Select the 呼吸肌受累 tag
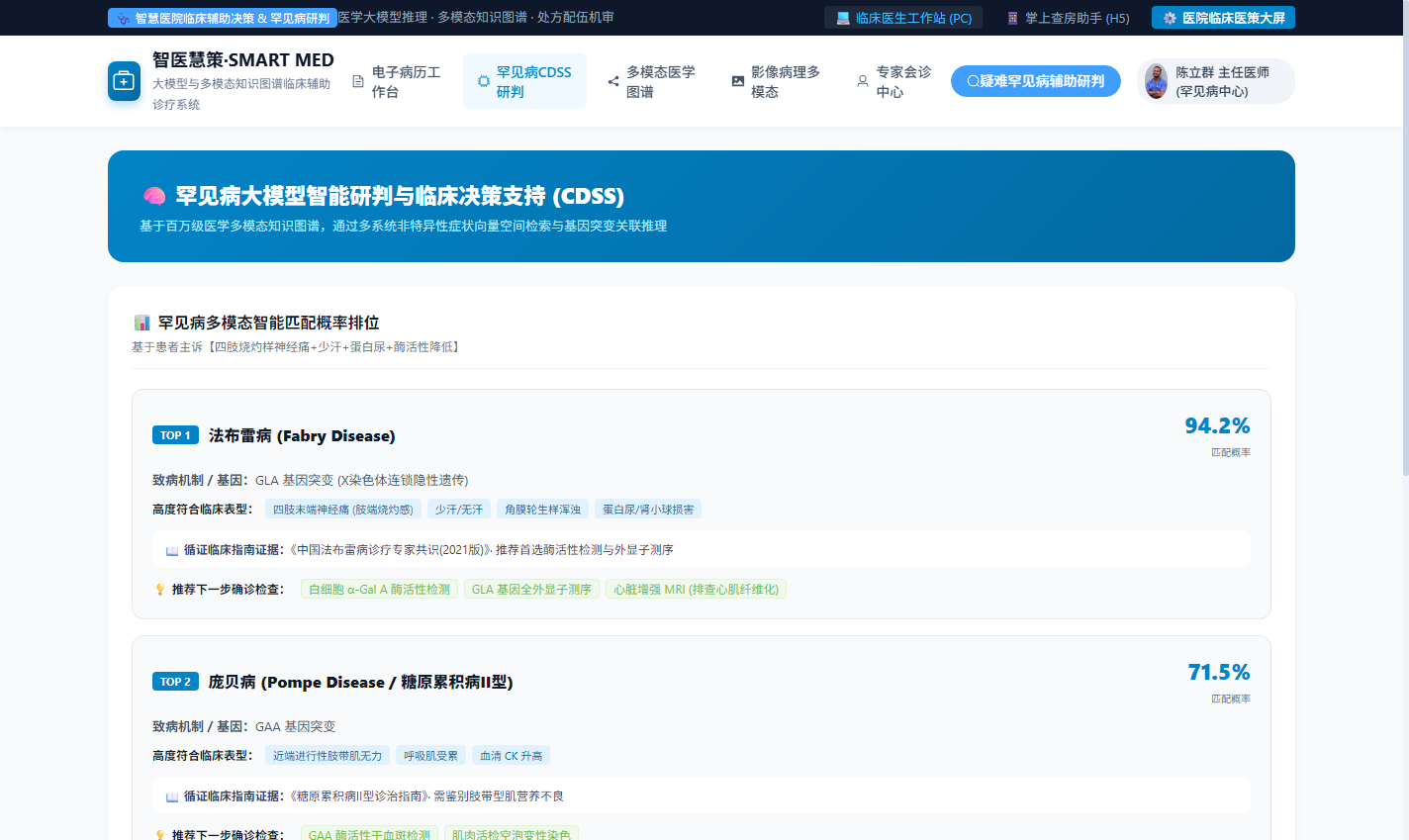The image size is (1409, 840). pyautogui.click(x=431, y=756)
